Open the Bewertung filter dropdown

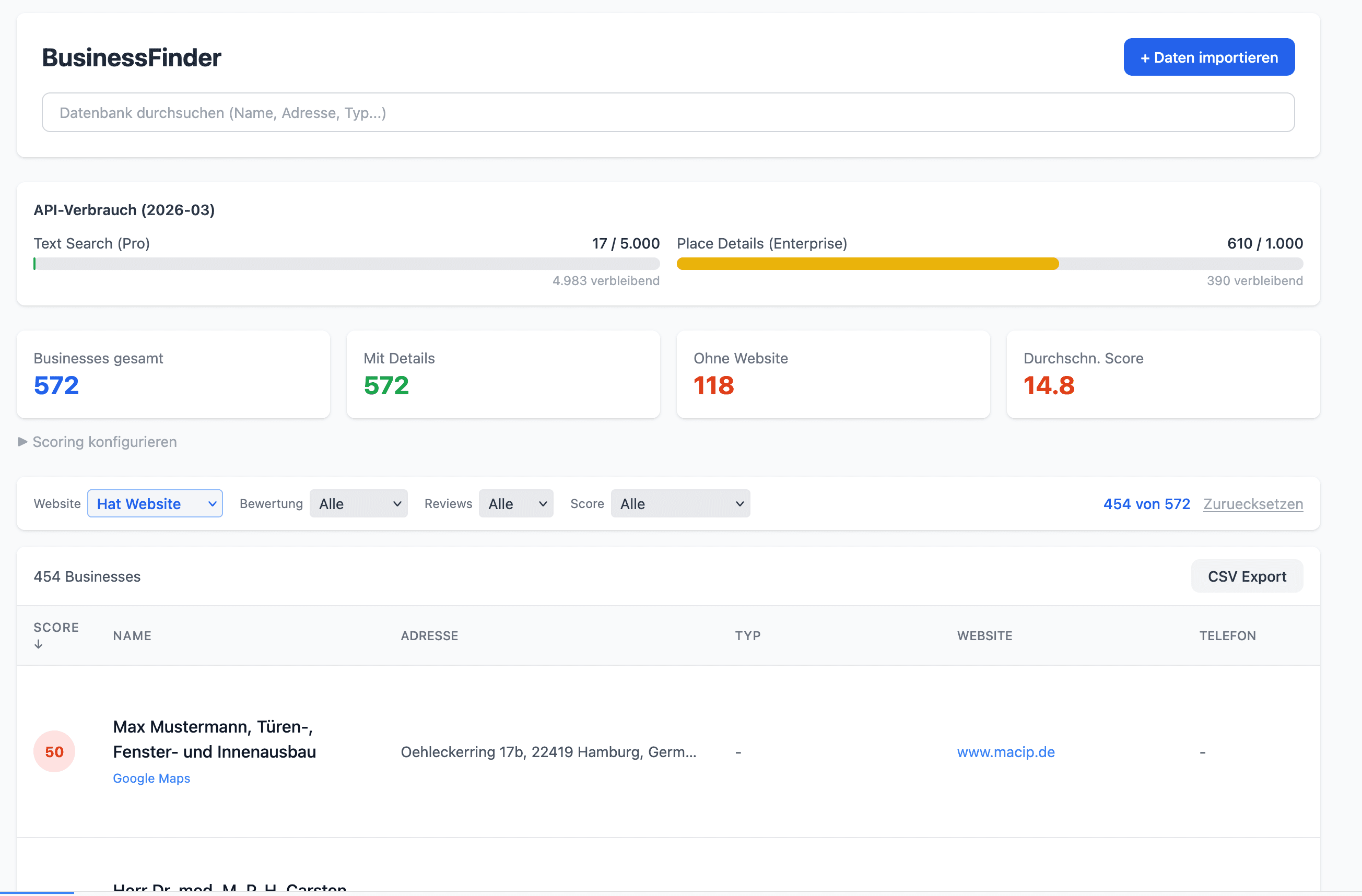tap(358, 503)
